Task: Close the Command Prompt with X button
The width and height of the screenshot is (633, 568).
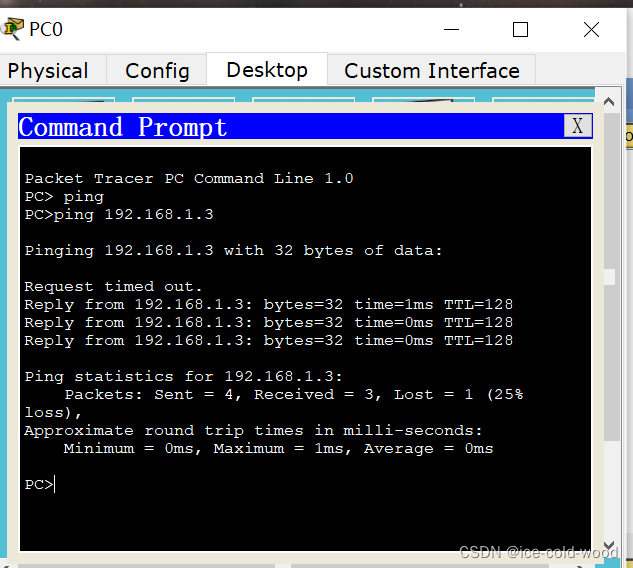Action: coord(578,126)
